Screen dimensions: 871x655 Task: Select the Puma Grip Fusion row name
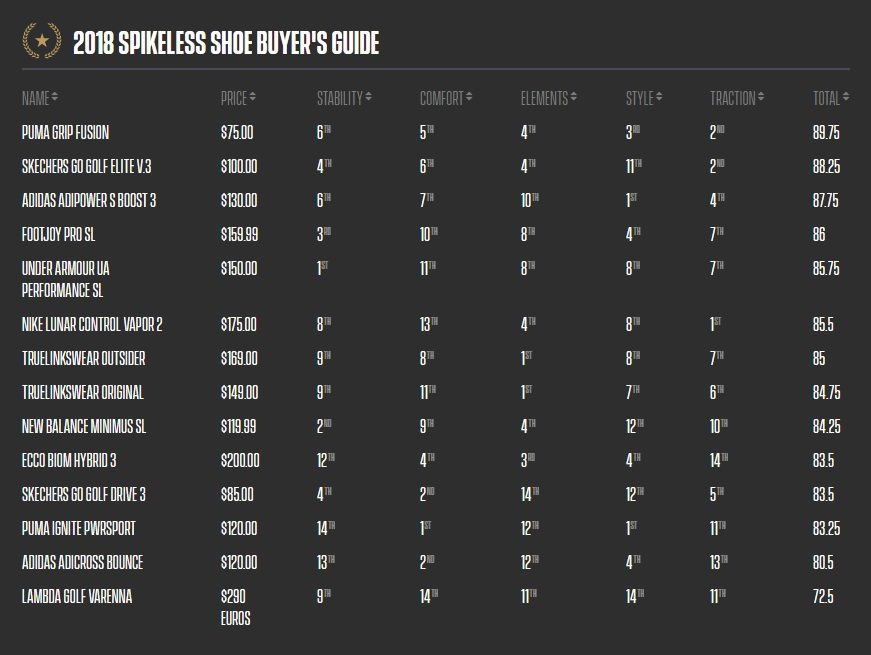[x=66, y=133]
